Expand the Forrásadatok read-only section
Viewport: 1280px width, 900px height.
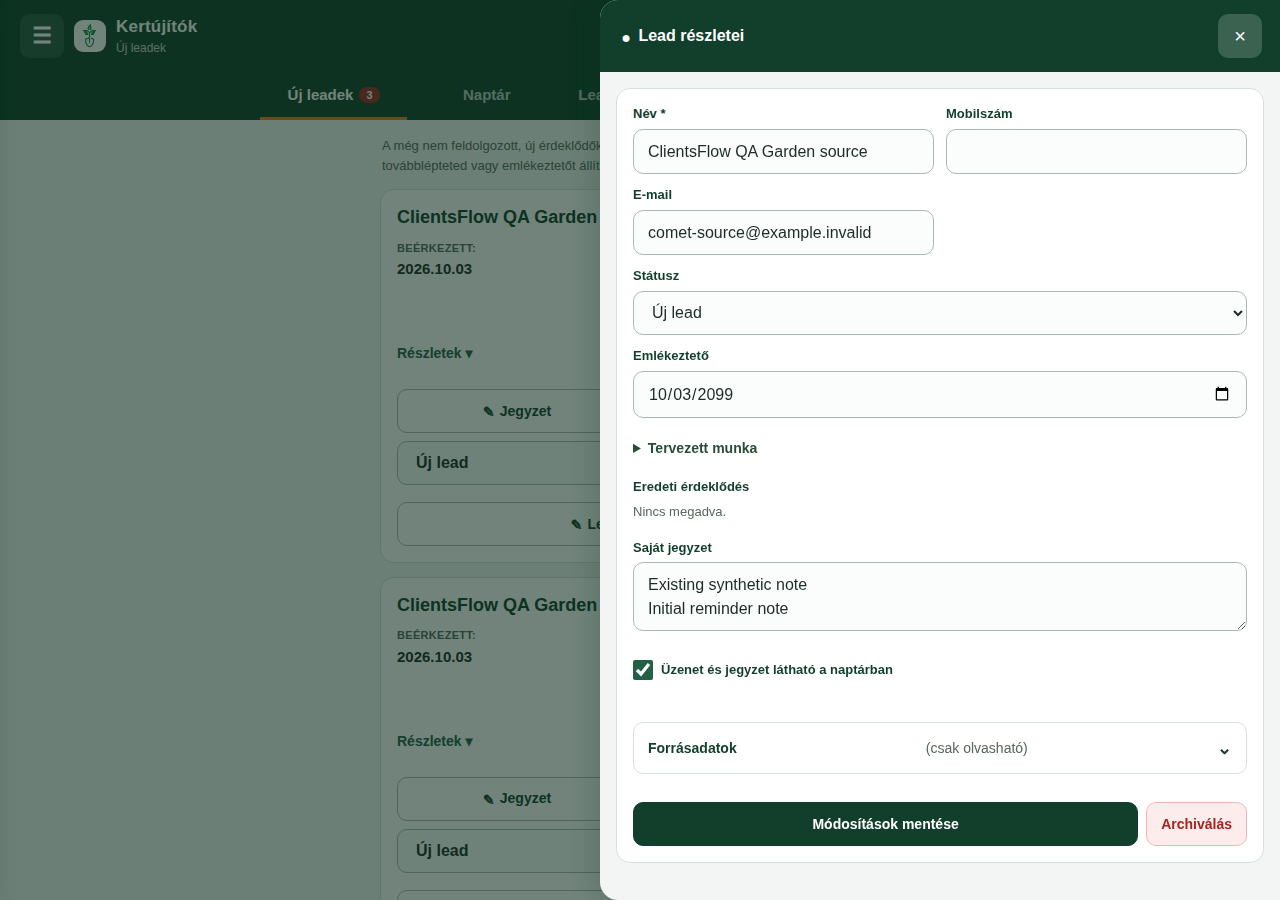coord(940,748)
